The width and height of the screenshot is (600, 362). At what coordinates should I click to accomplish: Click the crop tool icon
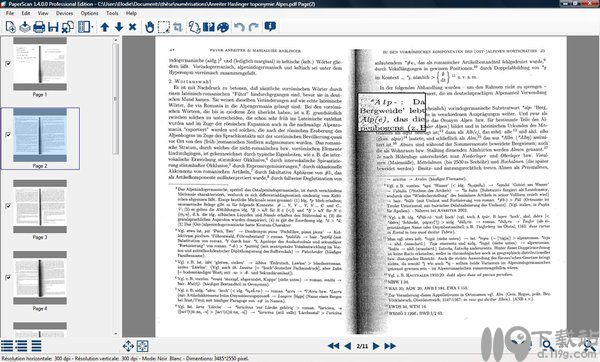[178, 27]
